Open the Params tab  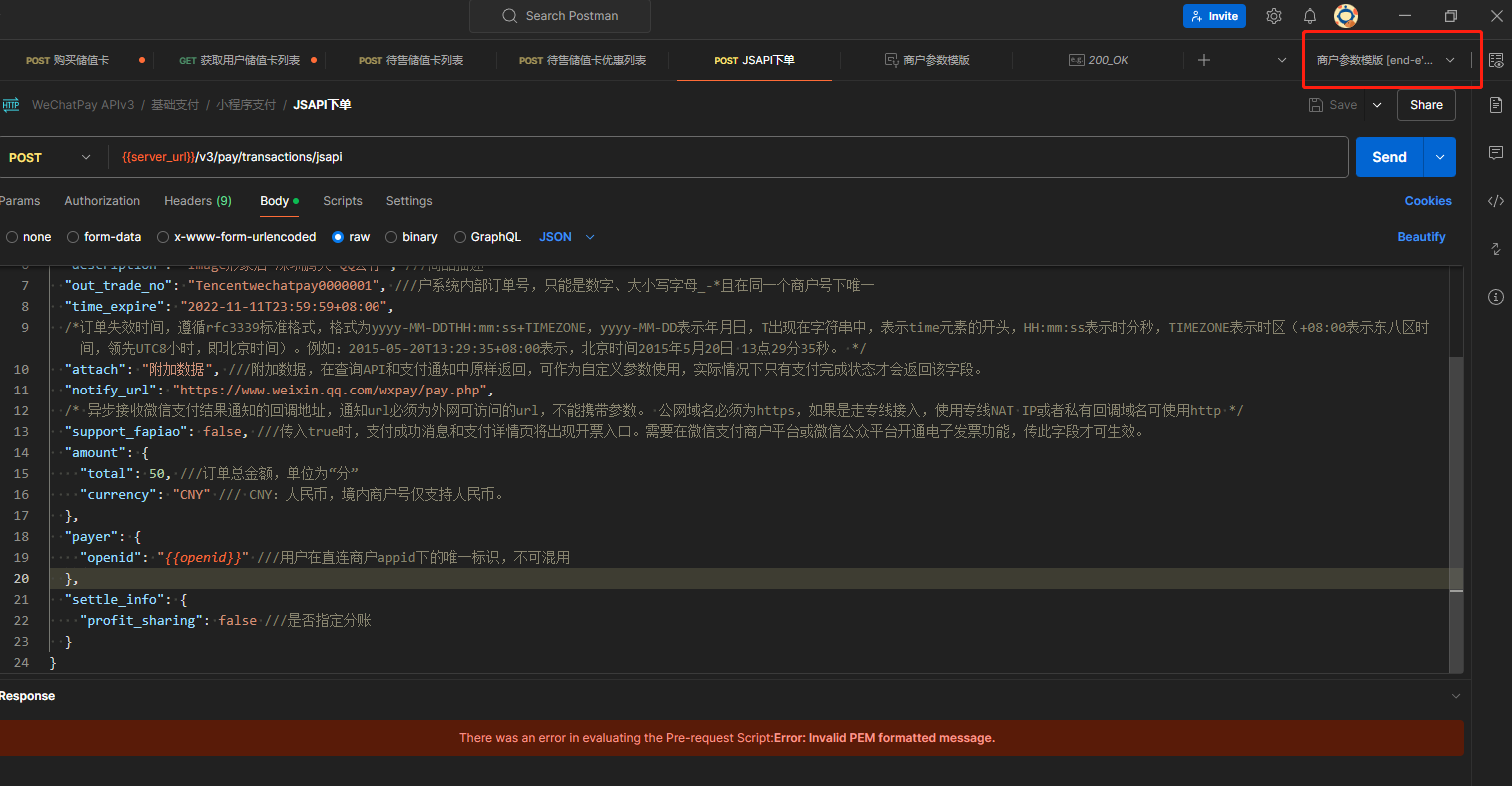[20, 201]
